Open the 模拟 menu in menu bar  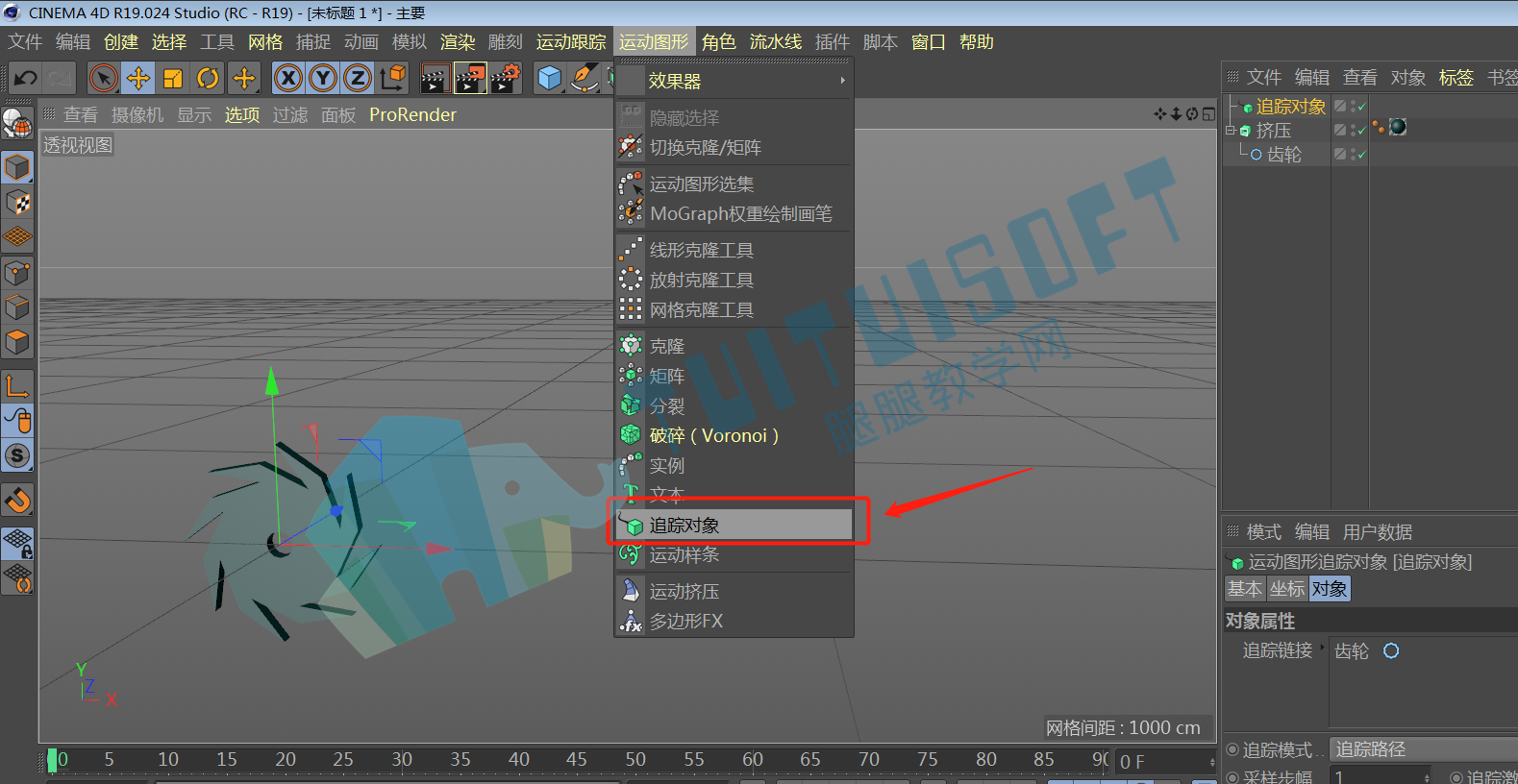pos(409,42)
